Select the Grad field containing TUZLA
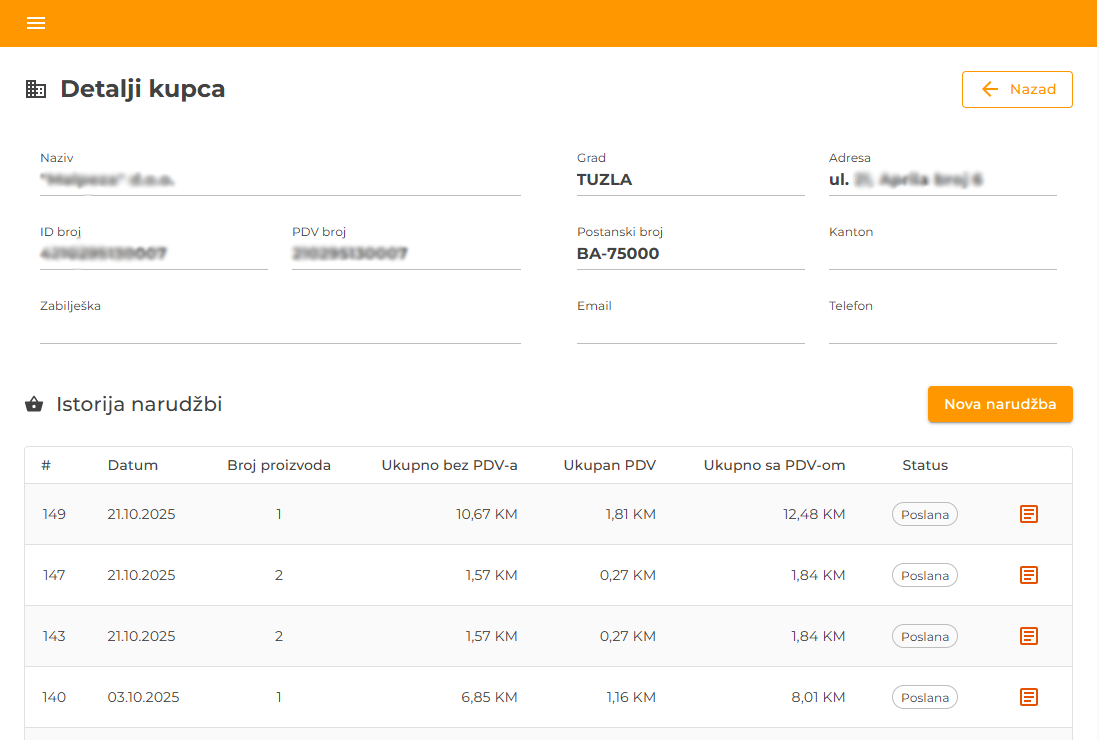 (690, 181)
